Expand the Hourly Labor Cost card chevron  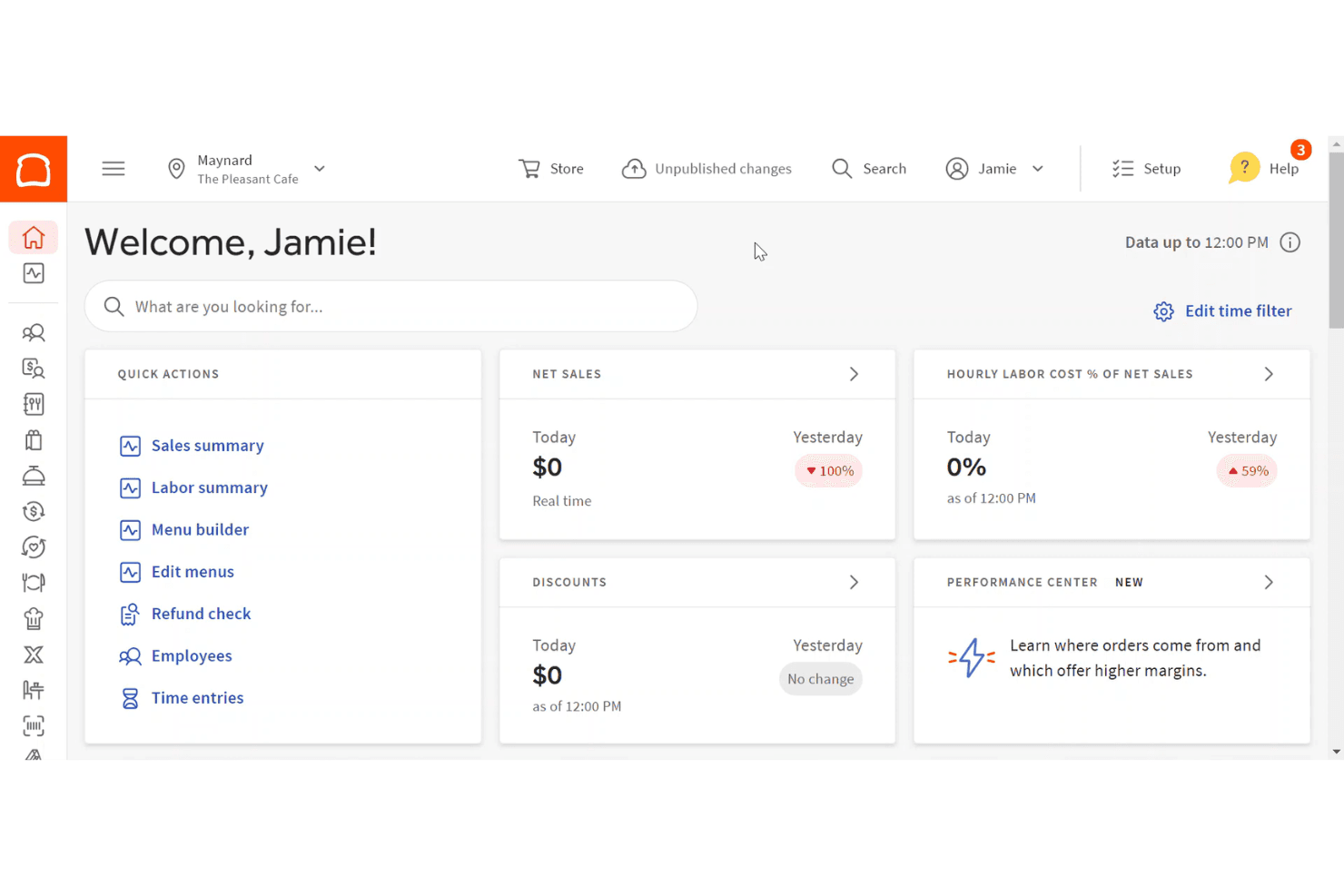coord(1269,374)
